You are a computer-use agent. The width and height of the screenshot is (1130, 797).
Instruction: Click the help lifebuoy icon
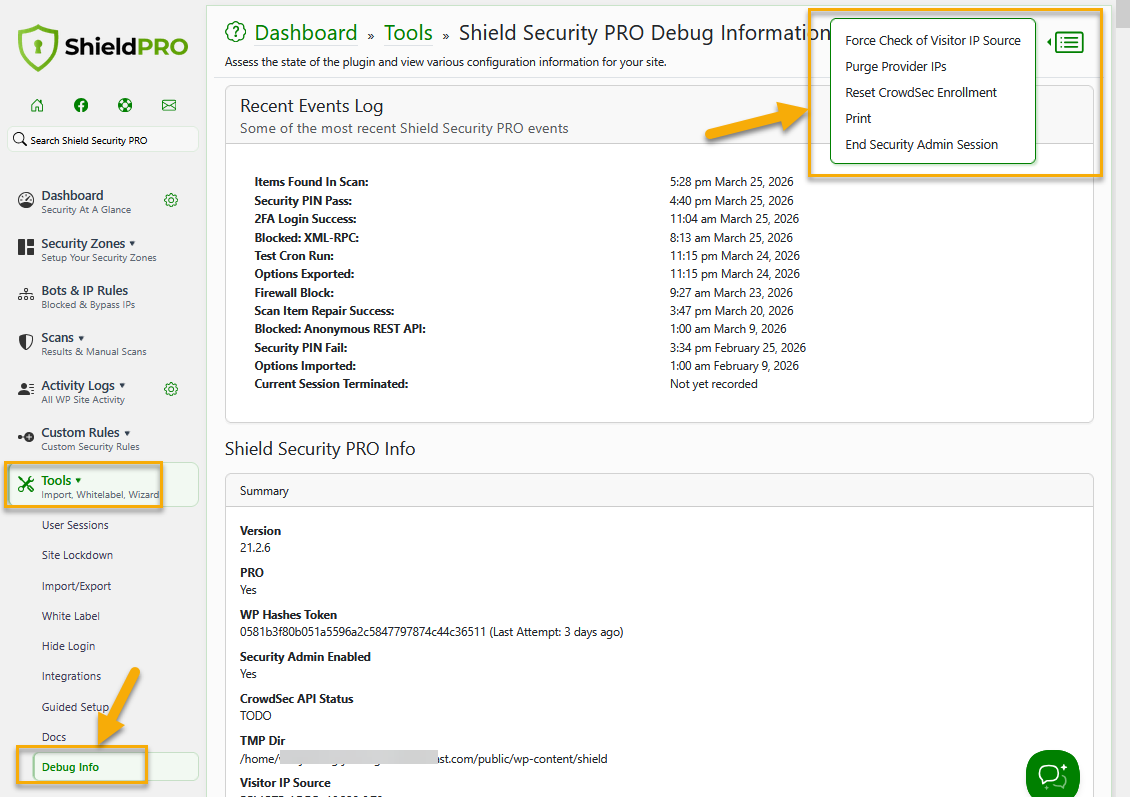tap(125, 105)
